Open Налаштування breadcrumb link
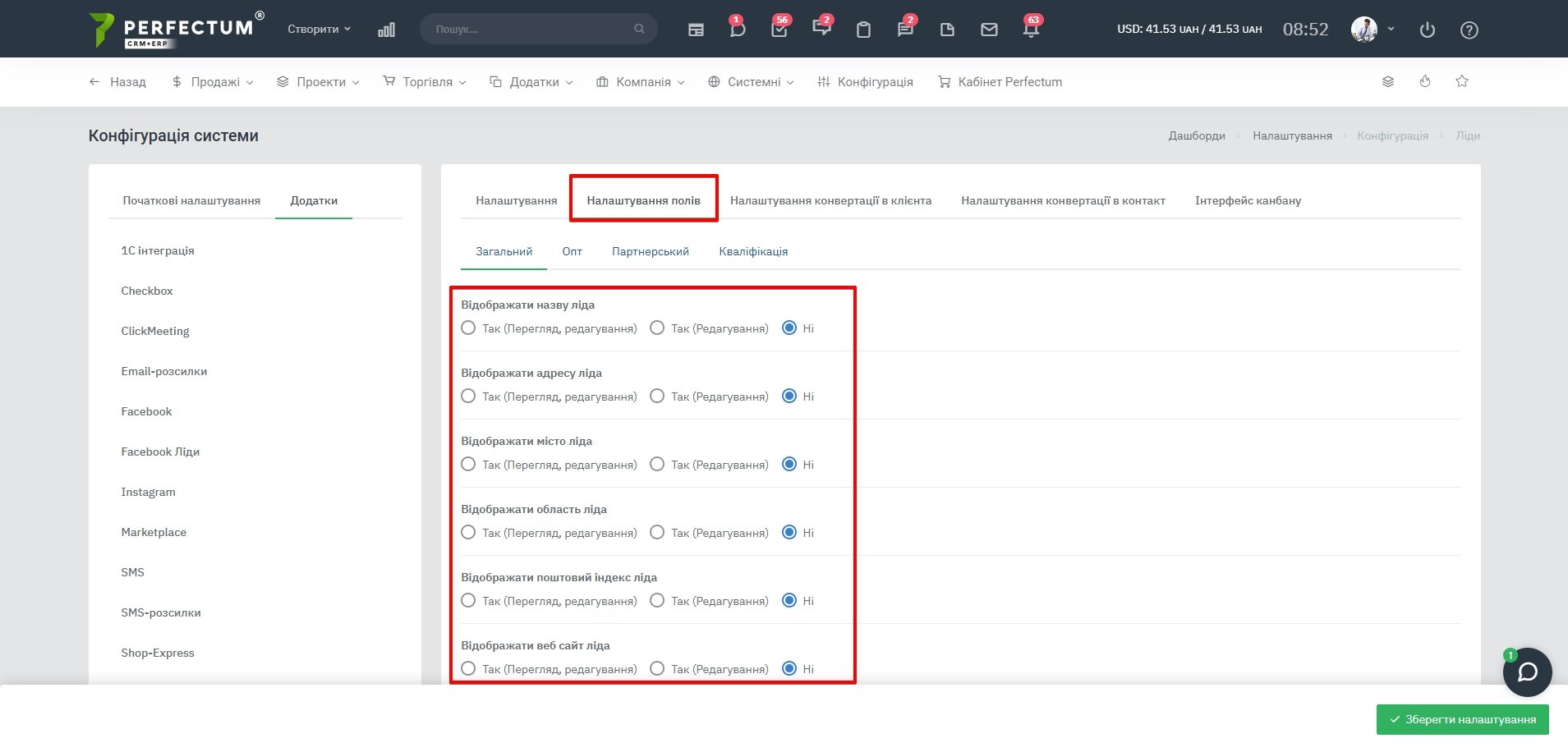1568x752 pixels. [x=1292, y=135]
